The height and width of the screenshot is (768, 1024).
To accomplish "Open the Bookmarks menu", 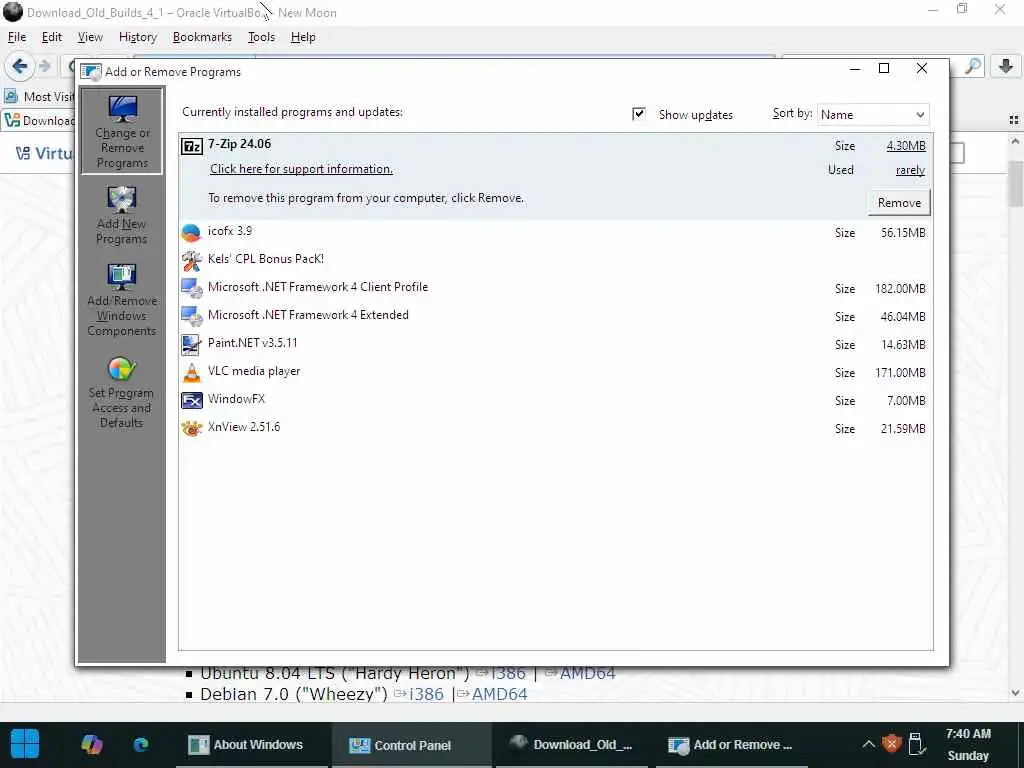I will pyautogui.click(x=202, y=37).
